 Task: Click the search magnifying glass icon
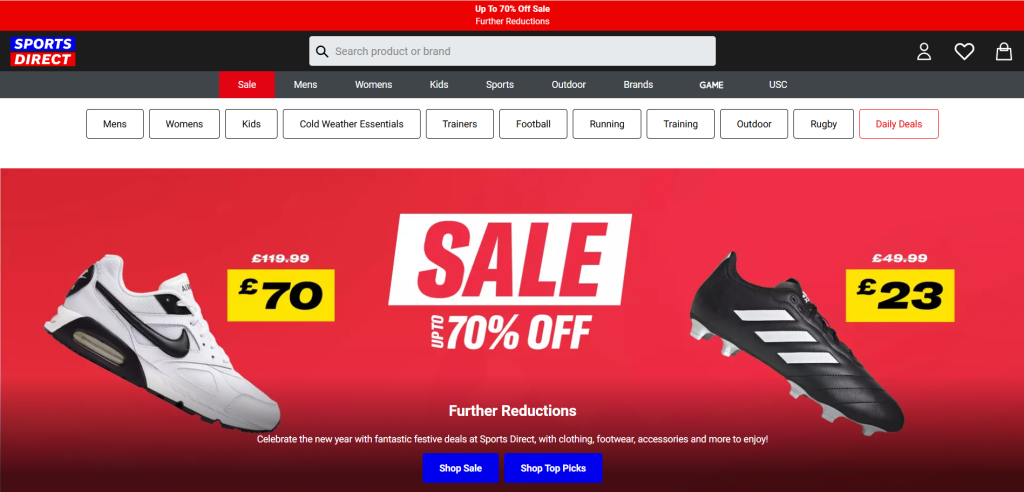pos(322,52)
